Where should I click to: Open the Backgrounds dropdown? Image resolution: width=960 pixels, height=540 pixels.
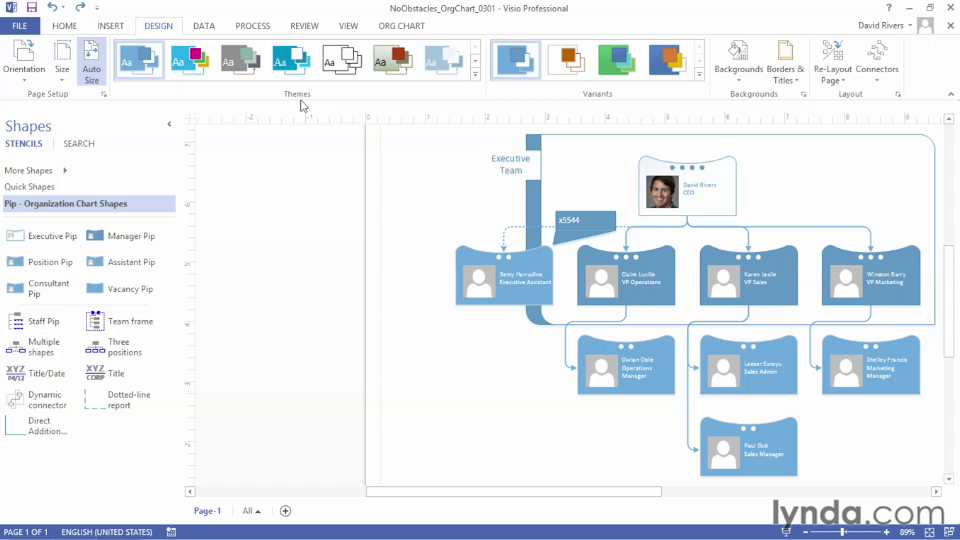[x=738, y=62]
